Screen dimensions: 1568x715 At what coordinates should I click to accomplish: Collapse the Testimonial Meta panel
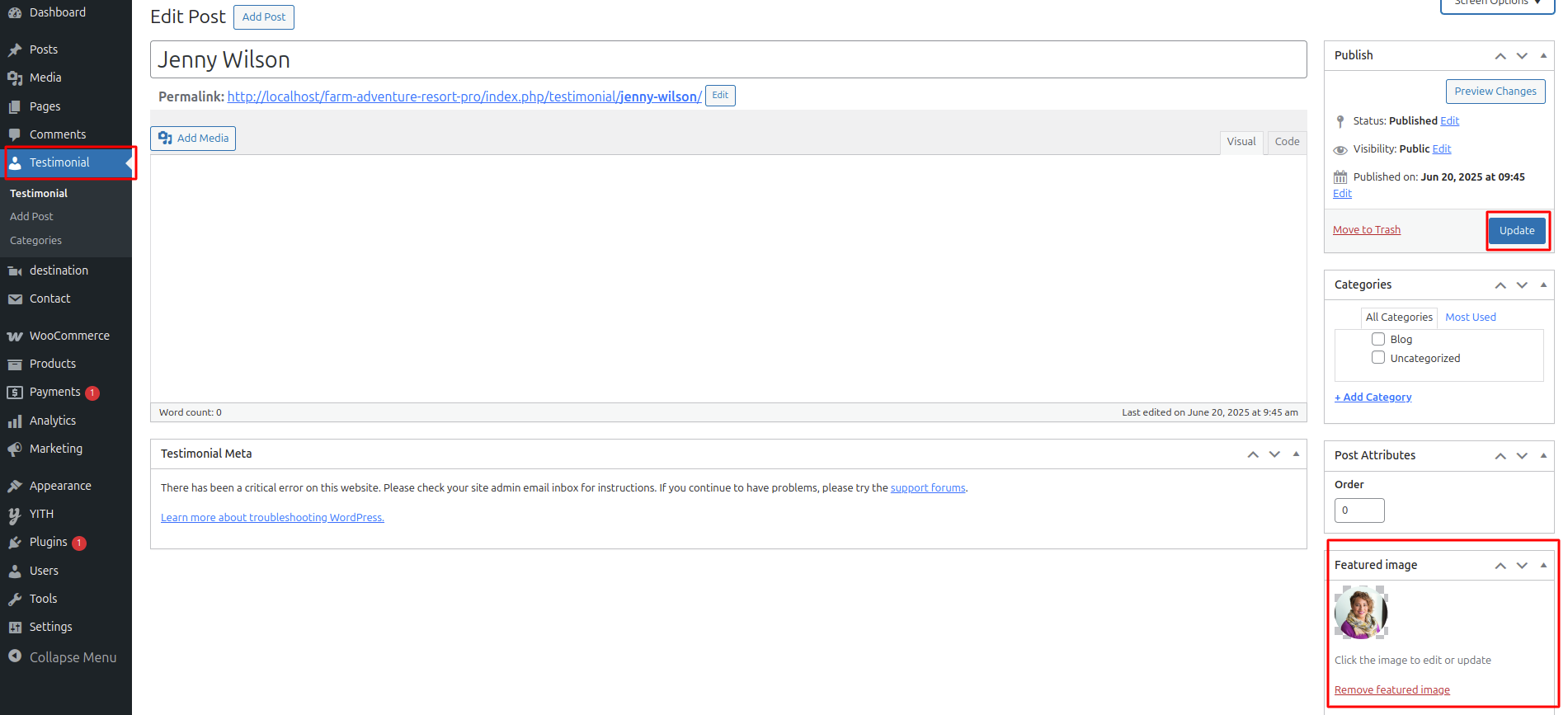tap(1296, 454)
